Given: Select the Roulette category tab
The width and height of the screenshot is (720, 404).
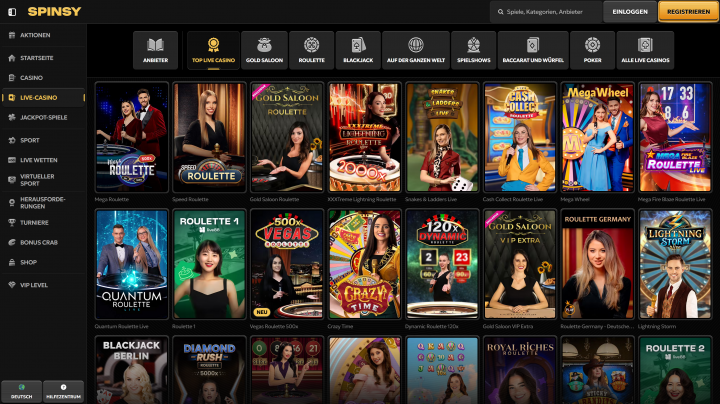Looking at the screenshot, I should point(311,50).
